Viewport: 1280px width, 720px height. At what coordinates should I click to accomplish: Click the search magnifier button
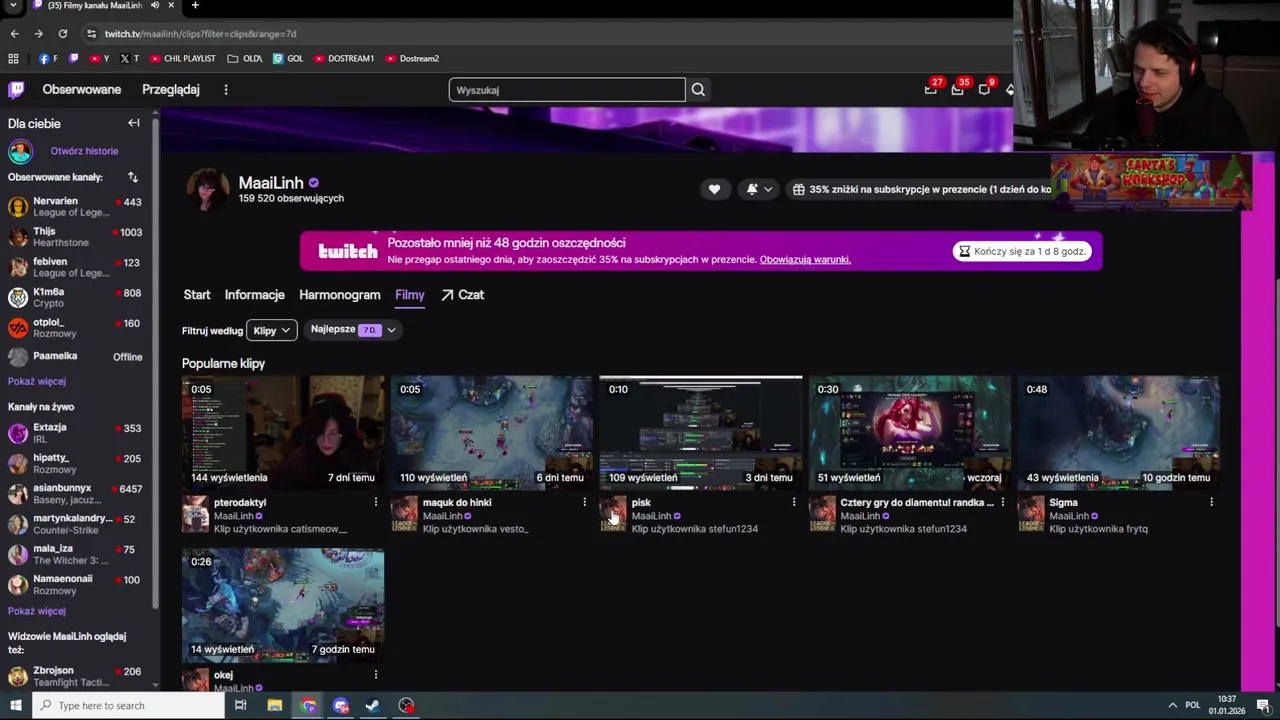698,90
